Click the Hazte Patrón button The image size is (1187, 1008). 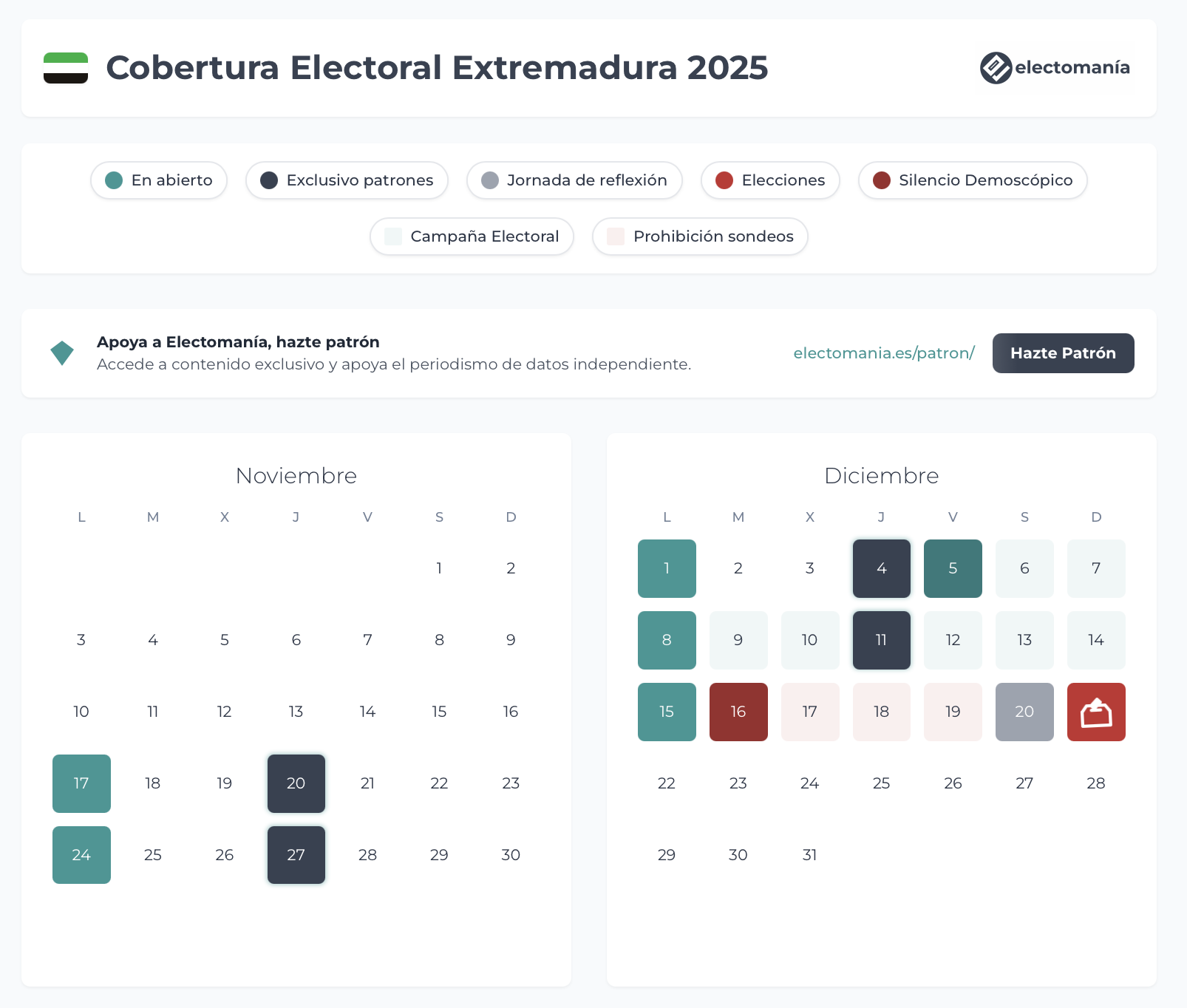(1063, 353)
